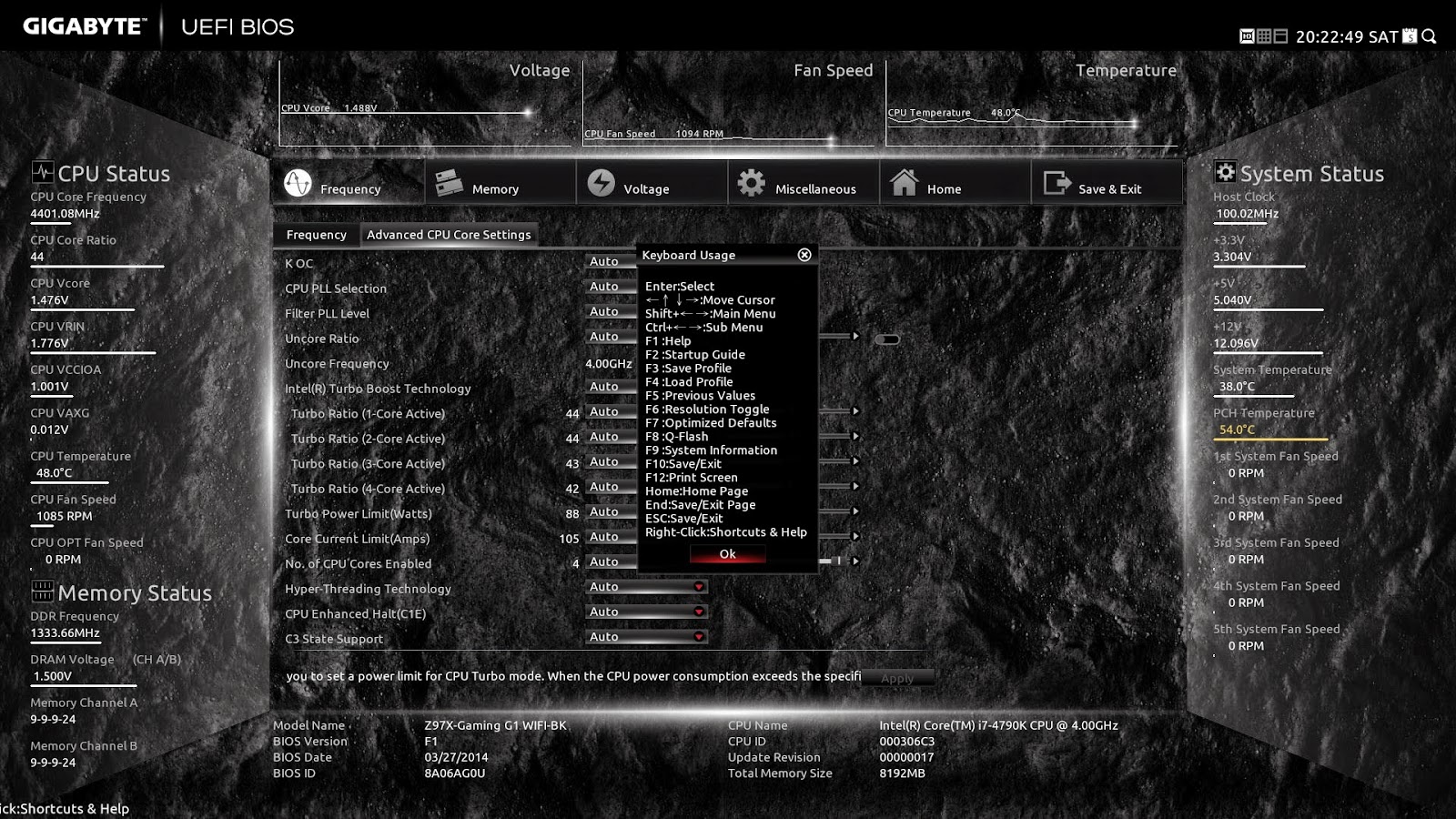Click the HD resolution toggle icon
Screen dimensions: 1456x819
coord(1247,36)
